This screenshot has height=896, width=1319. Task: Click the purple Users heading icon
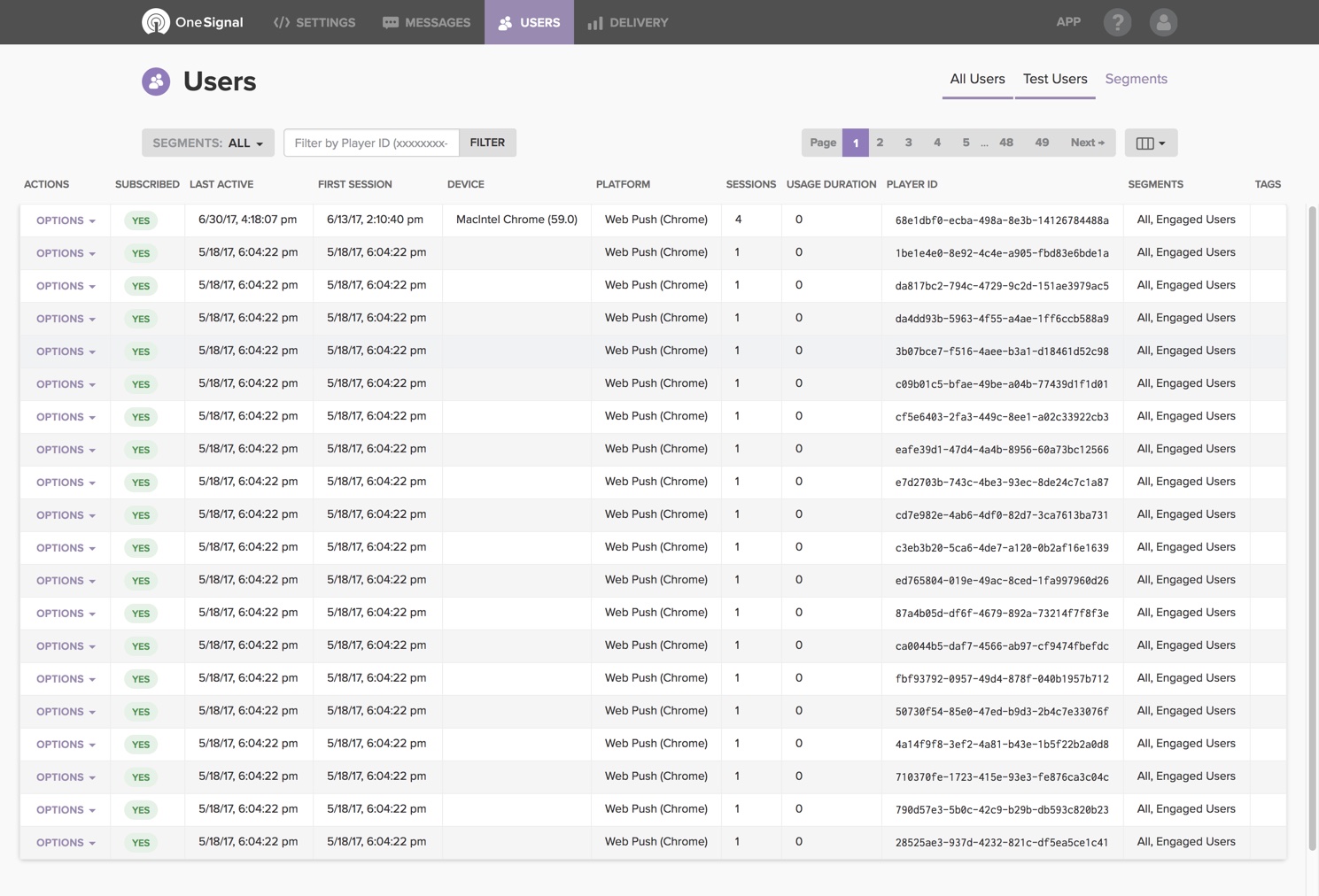156,81
